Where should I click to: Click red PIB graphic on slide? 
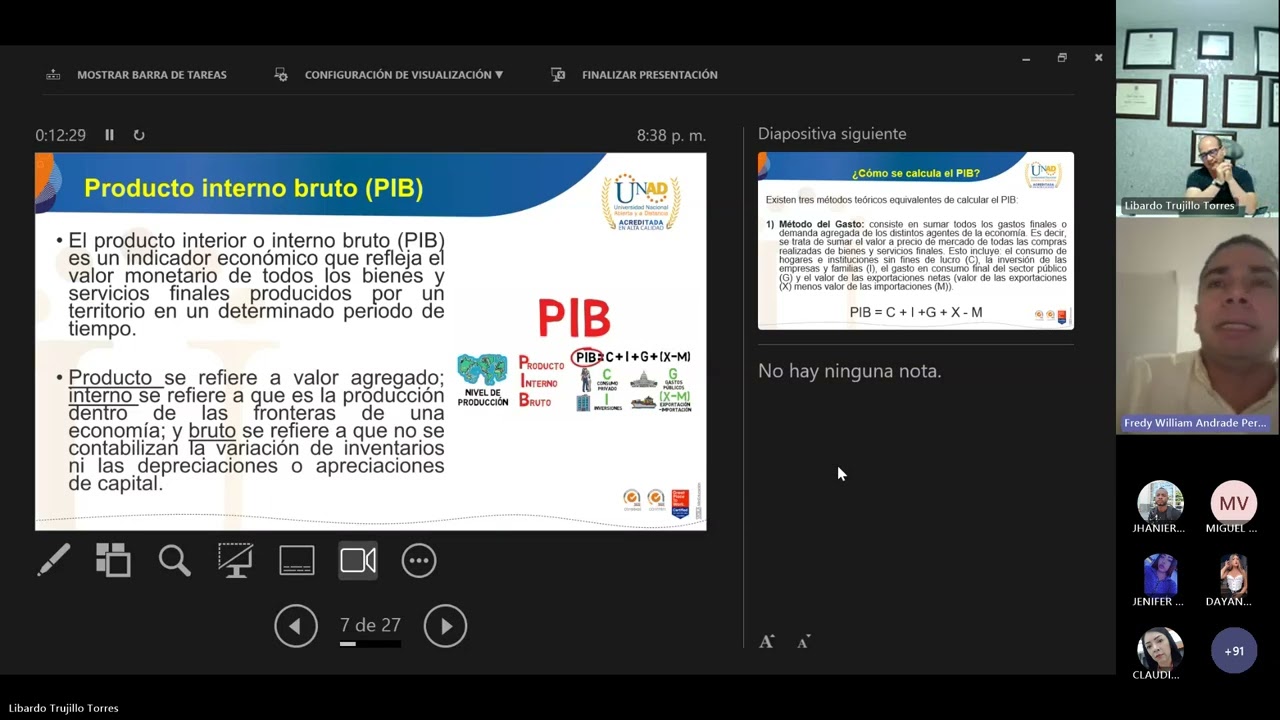[x=574, y=318]
